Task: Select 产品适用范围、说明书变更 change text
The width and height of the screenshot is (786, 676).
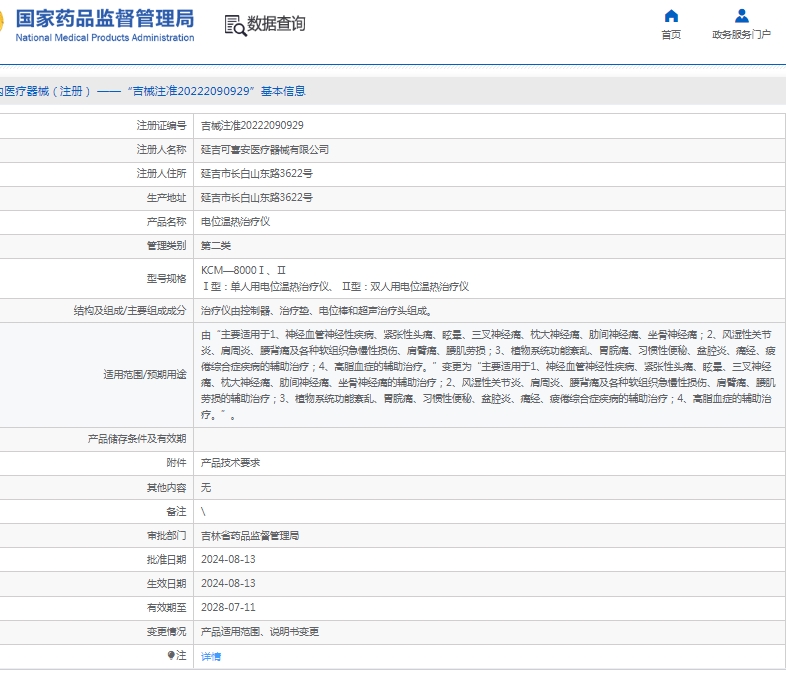Action: 260,631
